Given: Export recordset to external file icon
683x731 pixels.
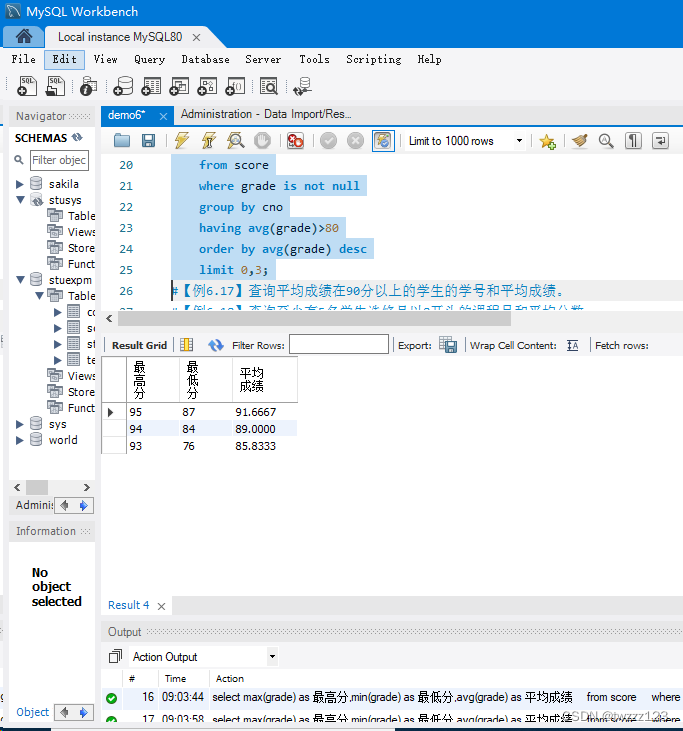Looking at the screenshot, I should tap(448, 345).
